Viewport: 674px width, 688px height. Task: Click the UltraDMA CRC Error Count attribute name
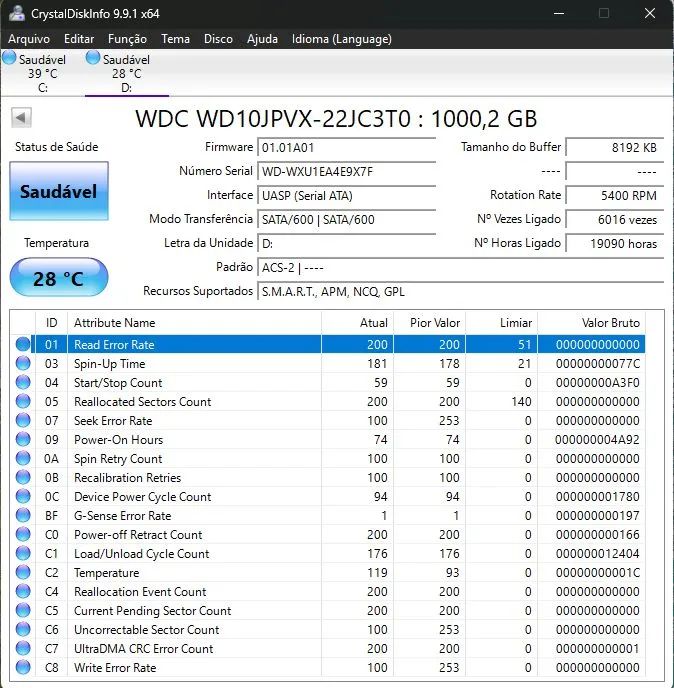(x=143, y=649)
